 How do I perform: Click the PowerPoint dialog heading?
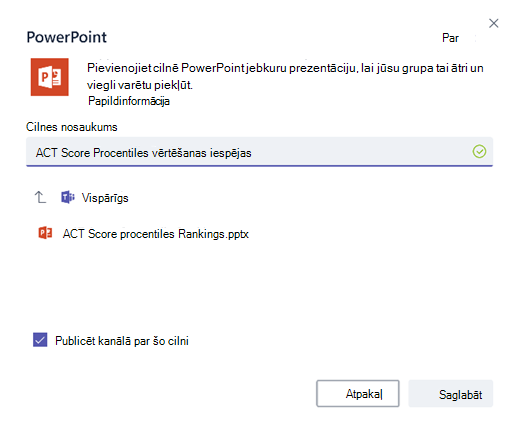[67, 37]
